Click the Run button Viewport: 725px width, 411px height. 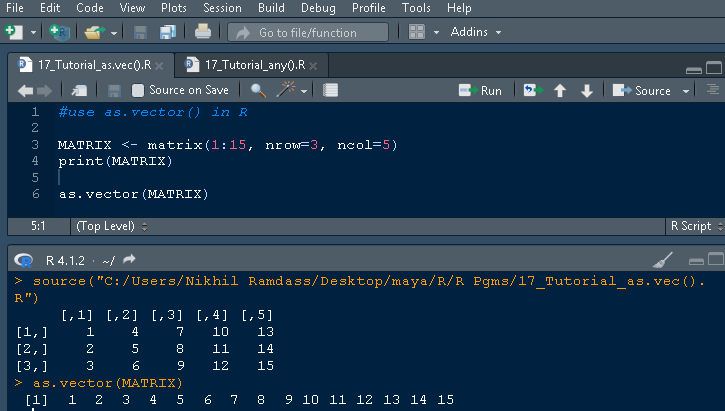tap(481, 90)
